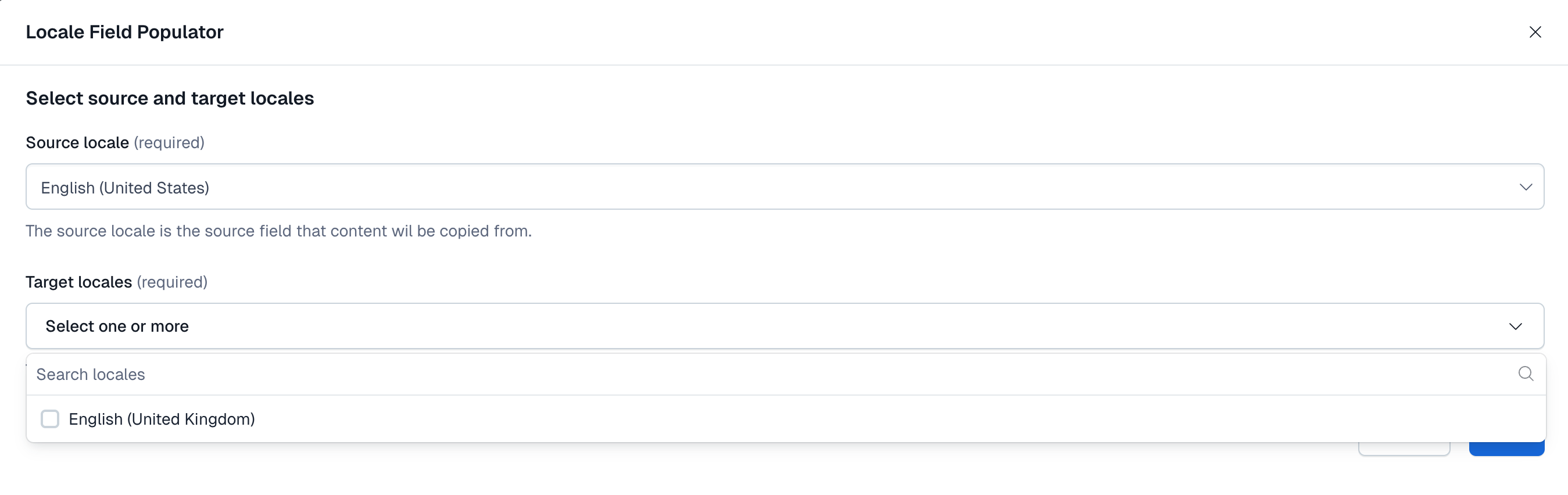Click the 'Select one or more' field

pos(731,327)
